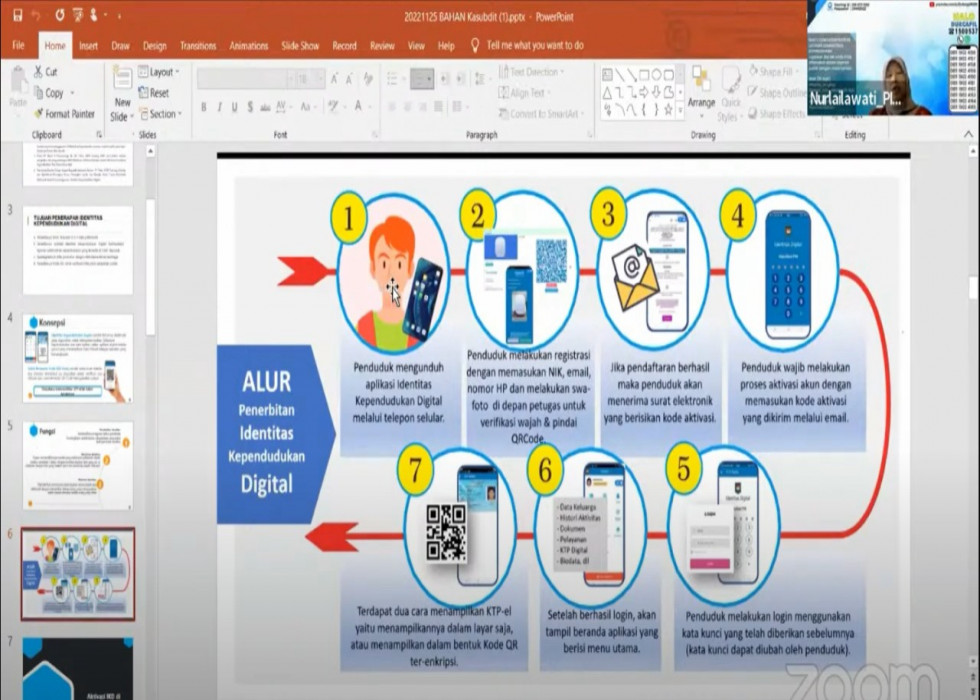Select the Format Painter tool

(x=39, y=114)
